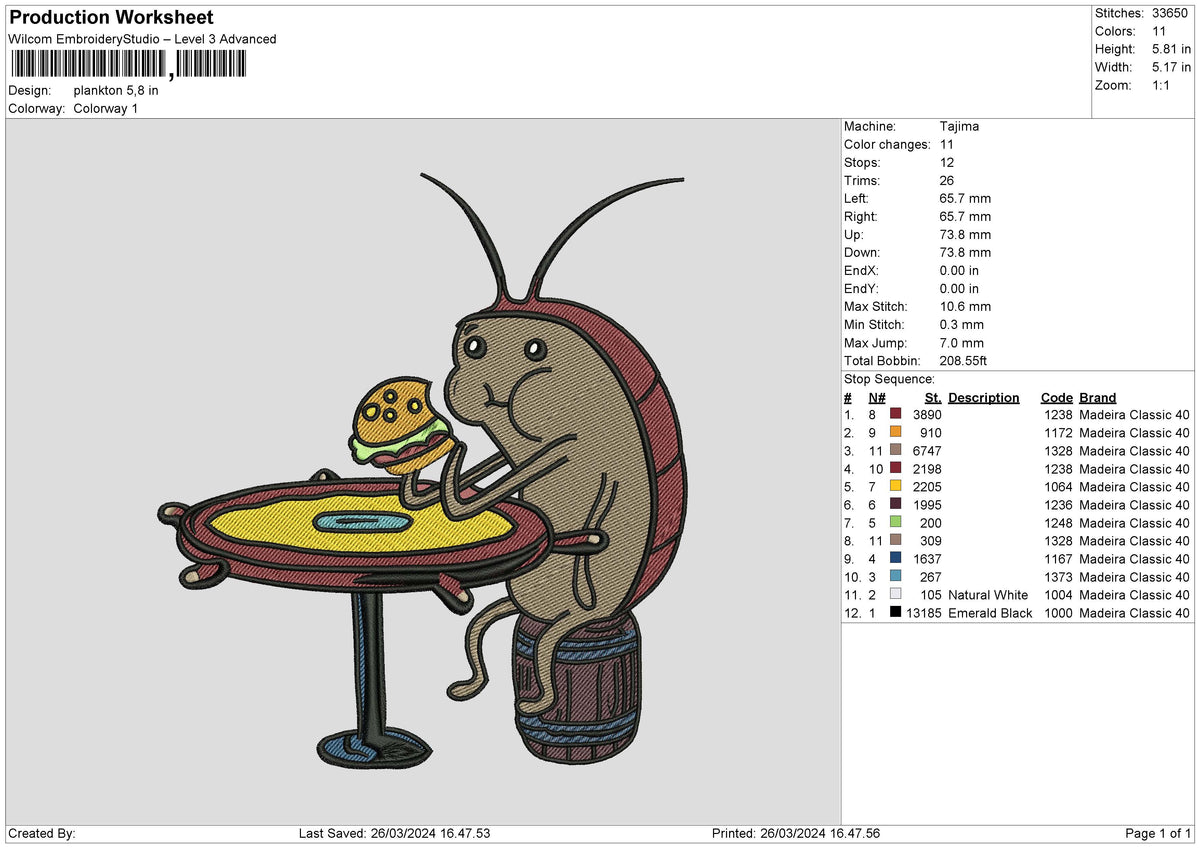
Task: Click the EndX value 0.00 in
Action: 959,270
